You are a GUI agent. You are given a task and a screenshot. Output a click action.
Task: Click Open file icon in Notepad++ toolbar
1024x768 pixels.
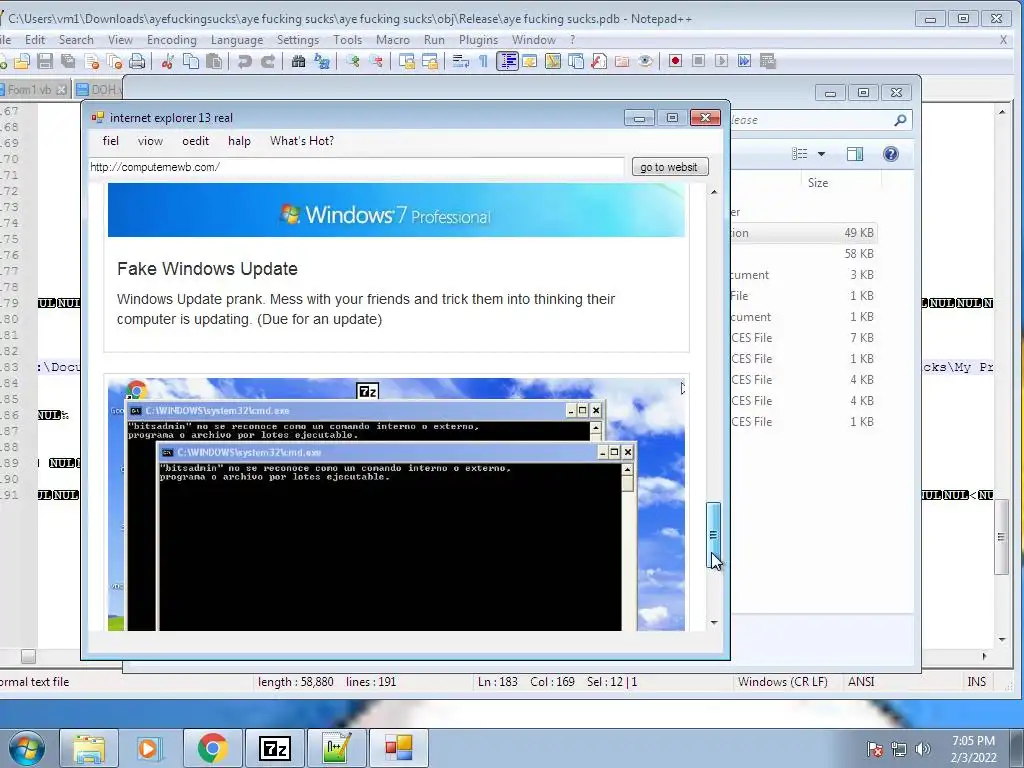pyautogui.click(x=22, y=61)
